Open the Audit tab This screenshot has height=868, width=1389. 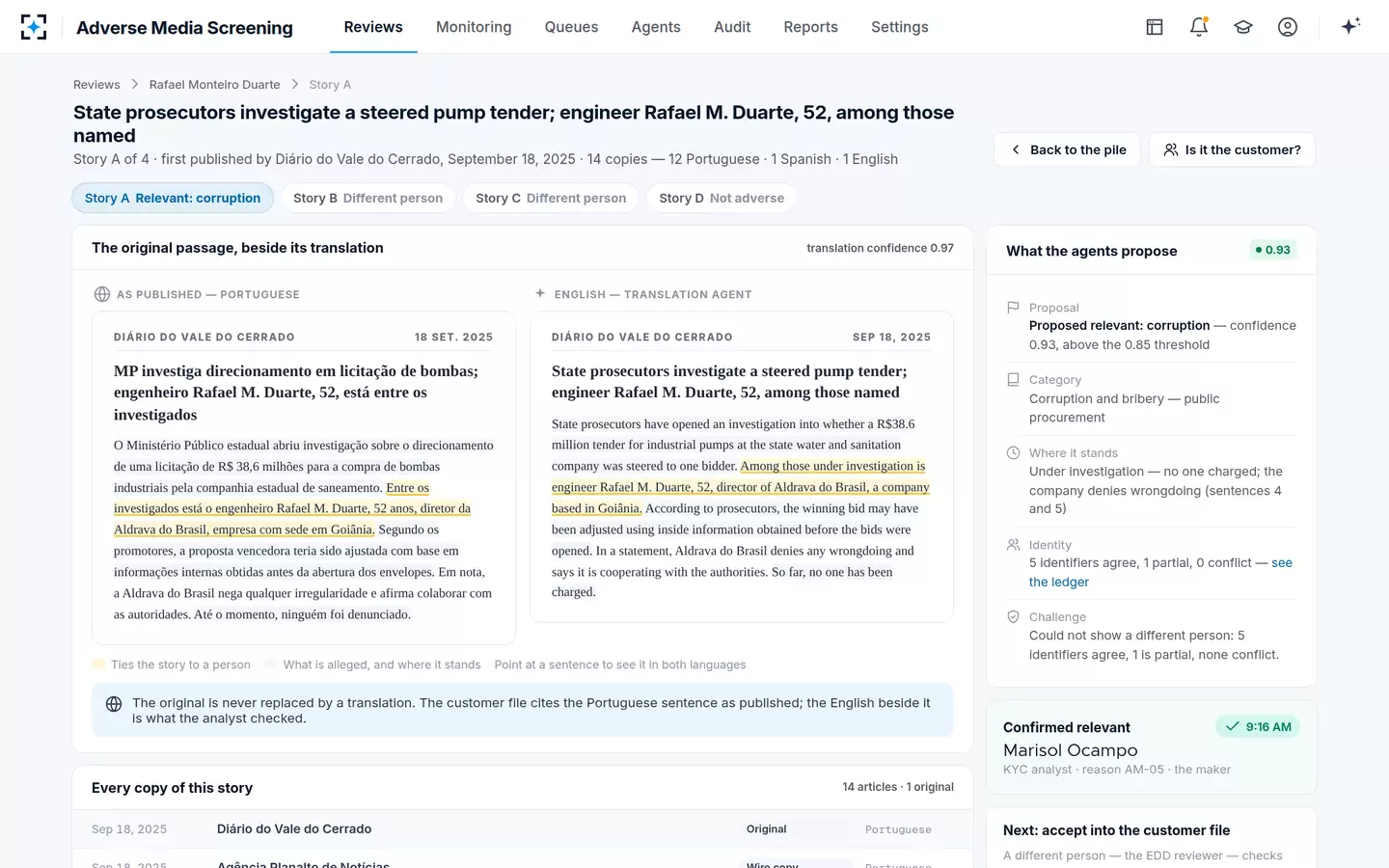pyautogui.click(x=732, y=27)
